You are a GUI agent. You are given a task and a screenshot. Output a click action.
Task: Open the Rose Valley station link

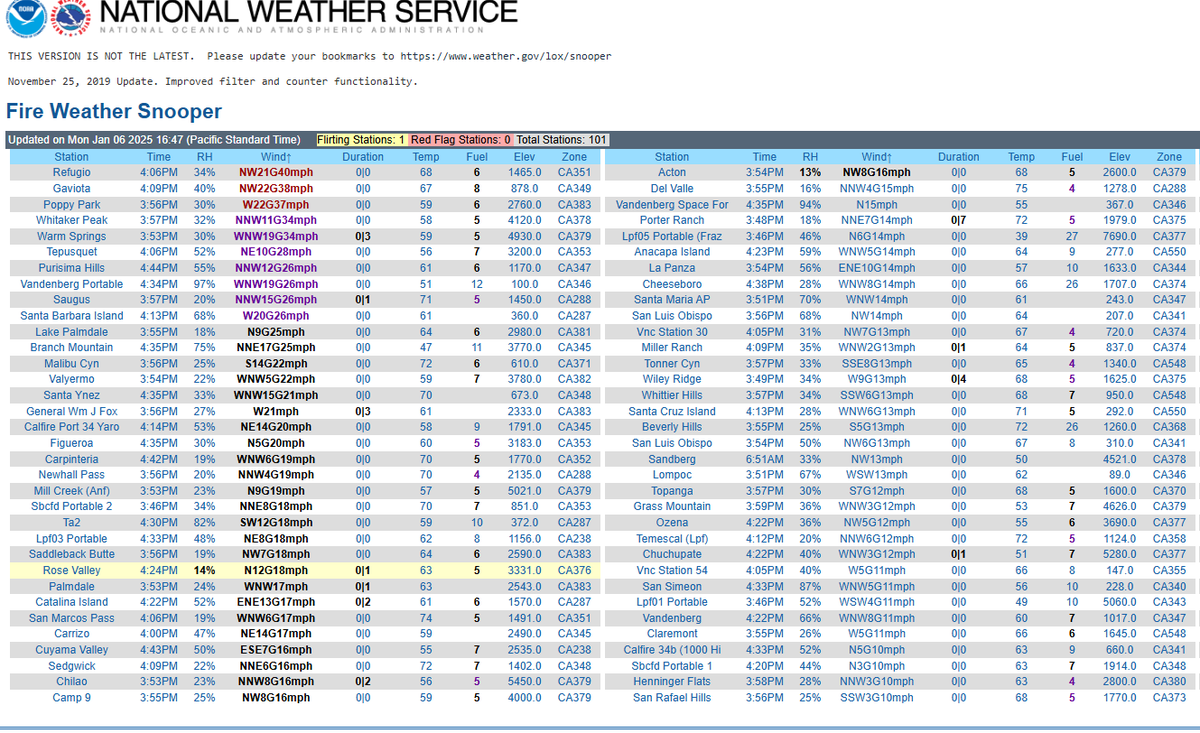(x=72, y=570)
